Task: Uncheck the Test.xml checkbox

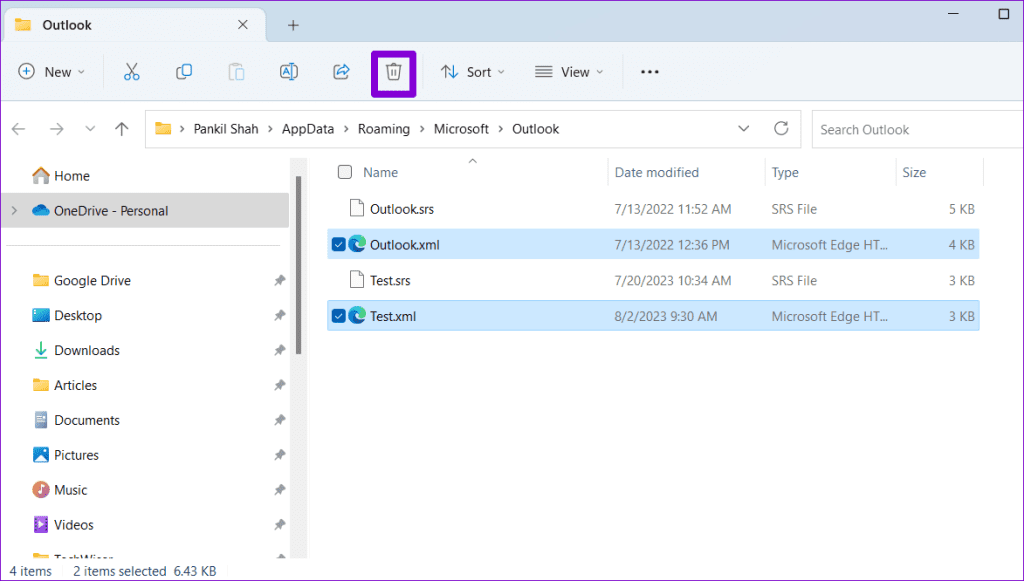Action: 338,316
